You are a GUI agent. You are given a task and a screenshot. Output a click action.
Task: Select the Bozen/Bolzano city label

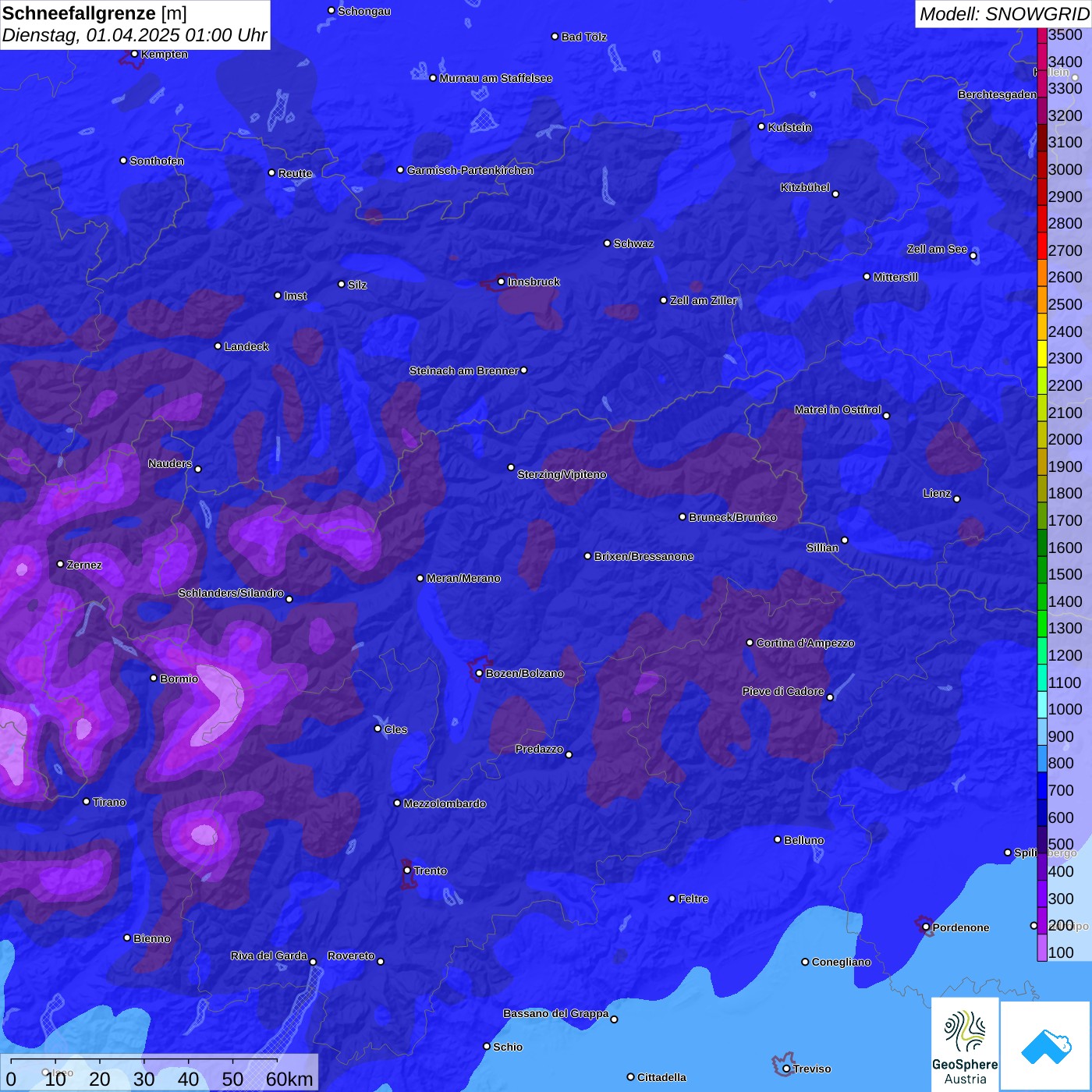coord(524,673)
